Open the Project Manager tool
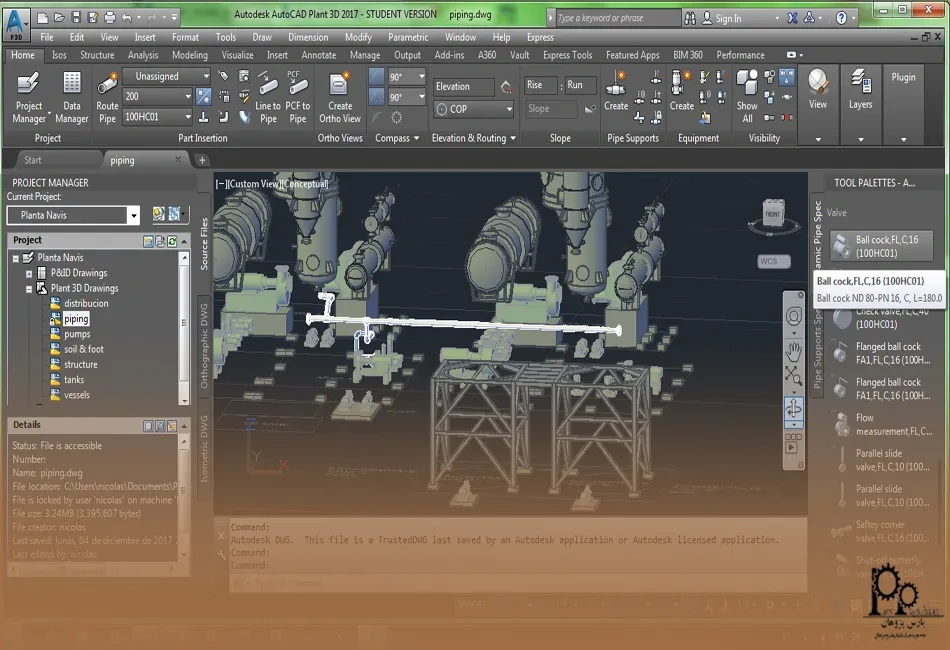This screenshot has width=950, height=650. coord(28,97)
